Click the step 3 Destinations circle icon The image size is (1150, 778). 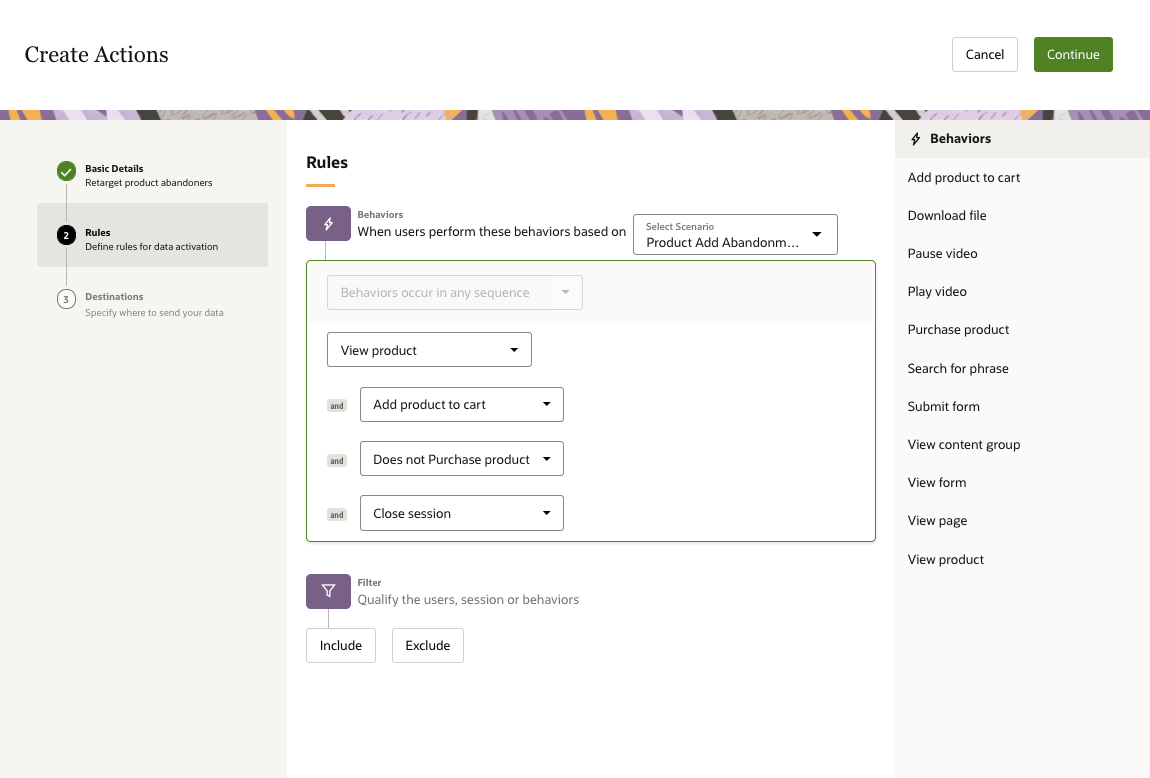point(66,299)
